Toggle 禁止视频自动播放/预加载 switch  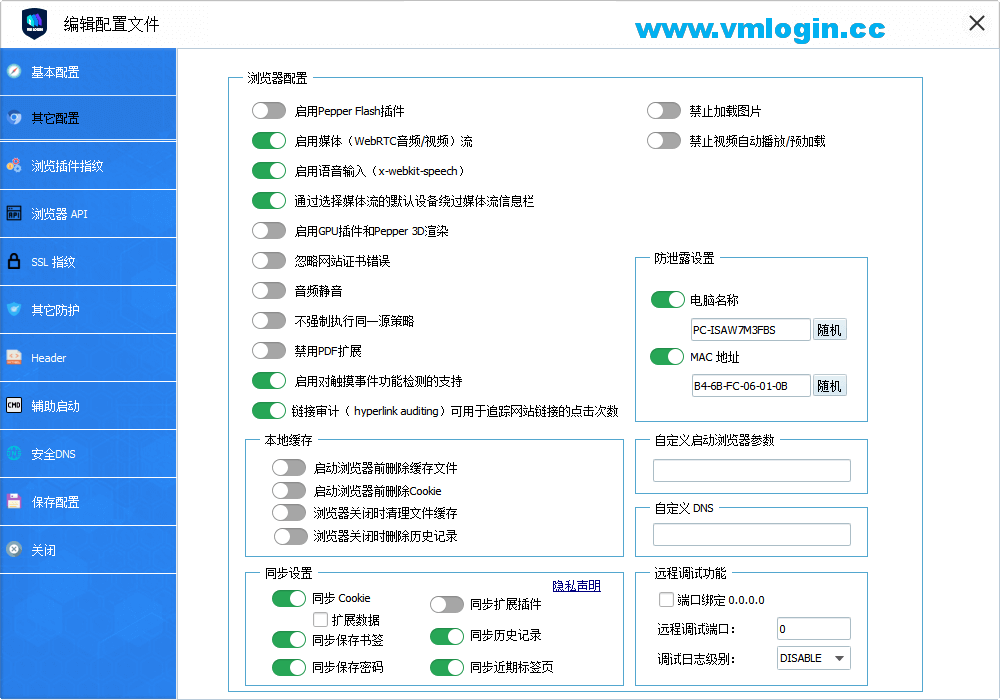[663, 141]
